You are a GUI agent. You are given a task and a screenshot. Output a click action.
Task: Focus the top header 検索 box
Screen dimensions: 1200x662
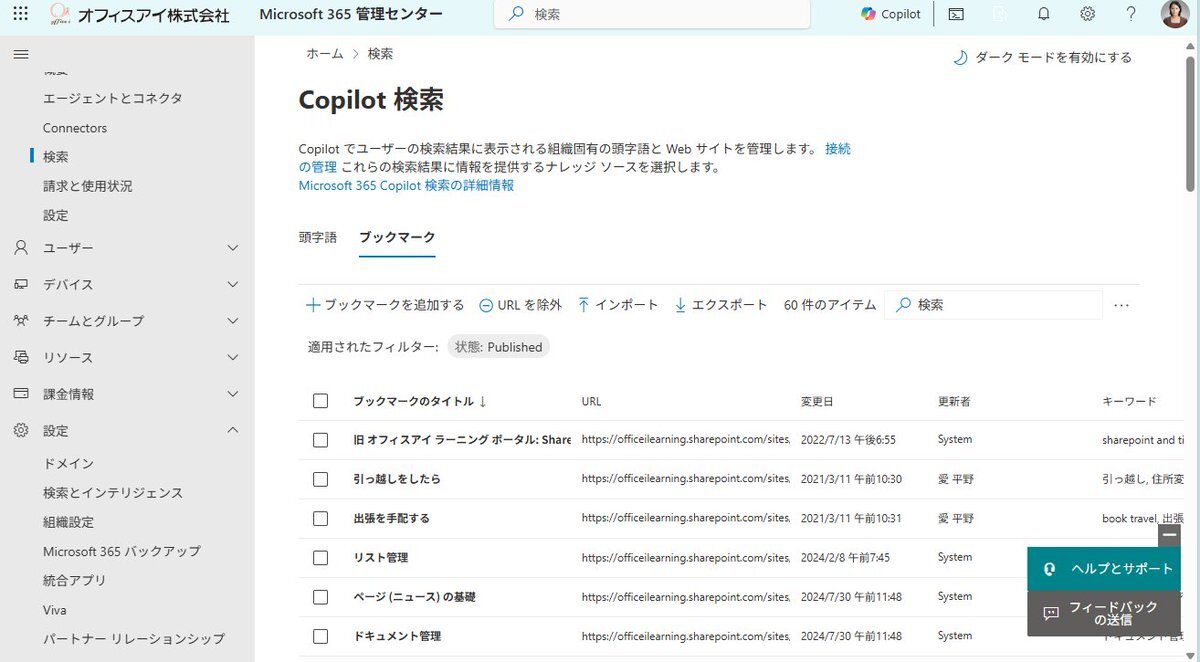(x=652, y=14)
